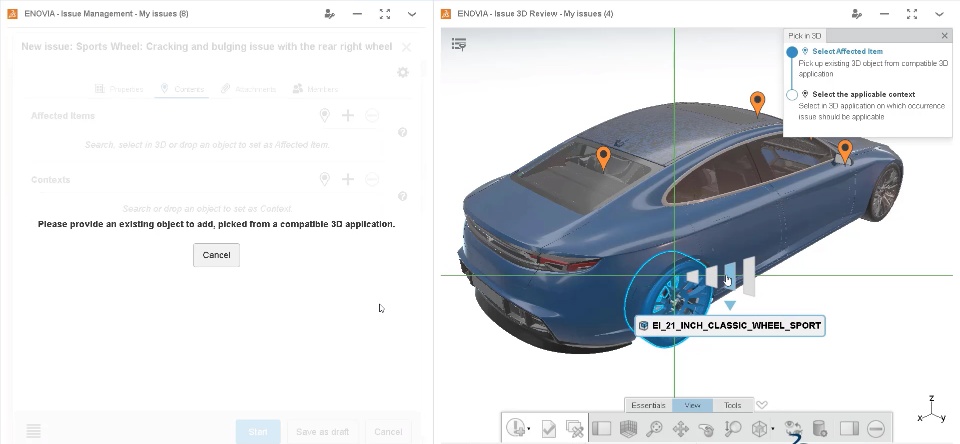This screenshot has height=444, width=960.
Task: Expand the chevron menu in Issue Management header
Action: click(412, 14)
